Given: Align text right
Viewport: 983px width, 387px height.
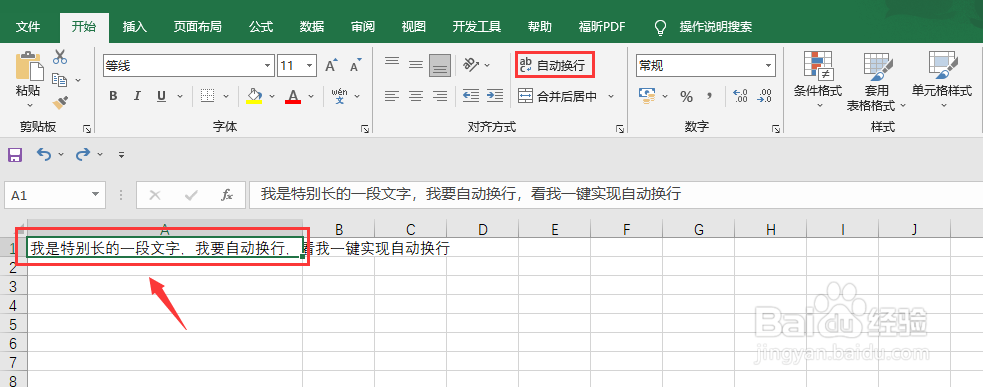Looking at the screenshot, I should pos(440,96).
